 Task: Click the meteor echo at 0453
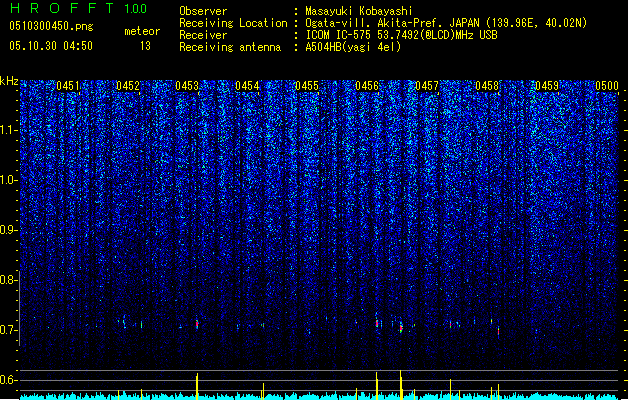pos(197,324)
